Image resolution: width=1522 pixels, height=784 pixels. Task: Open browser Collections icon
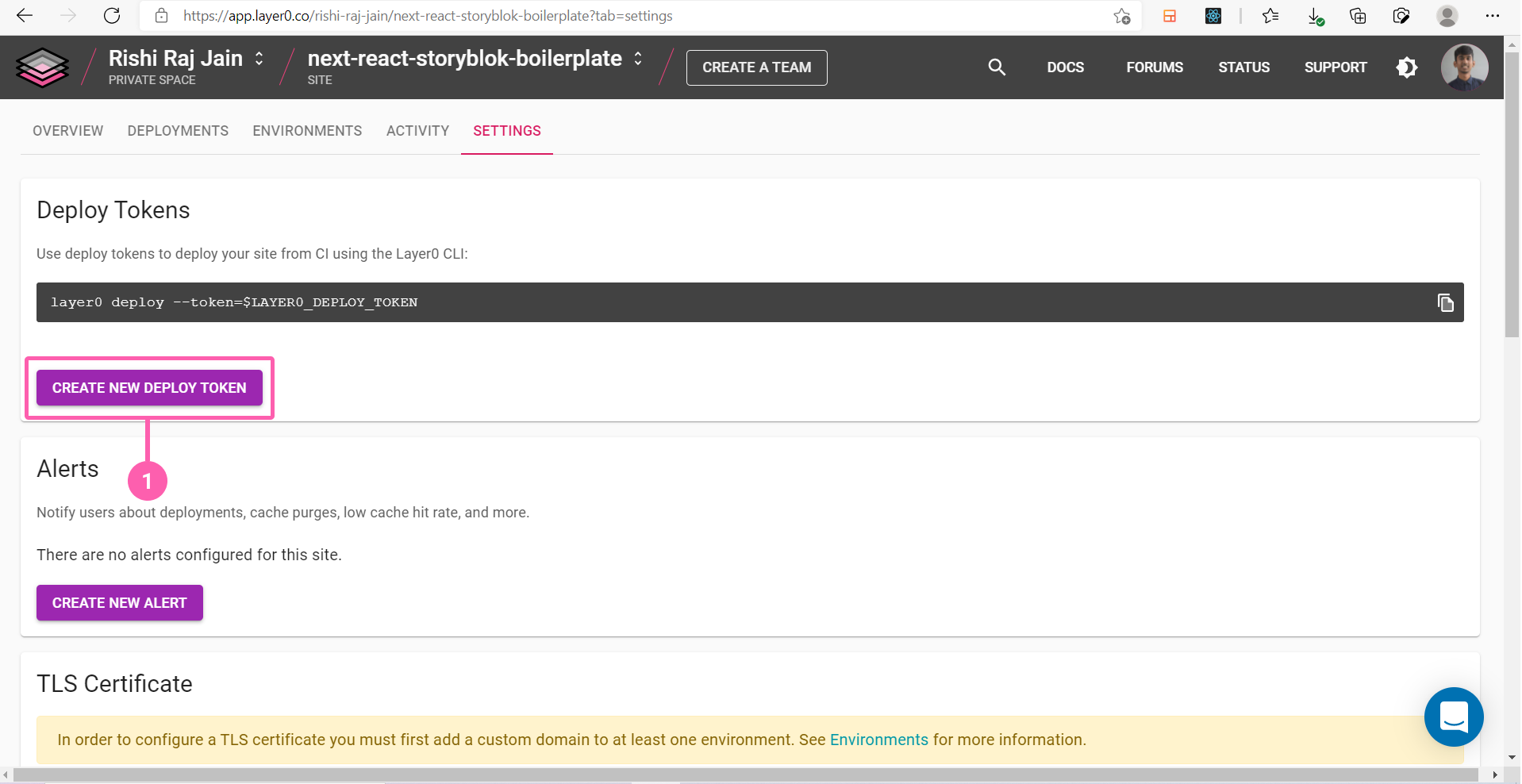pyautogui.click(x=1358, y=16)
